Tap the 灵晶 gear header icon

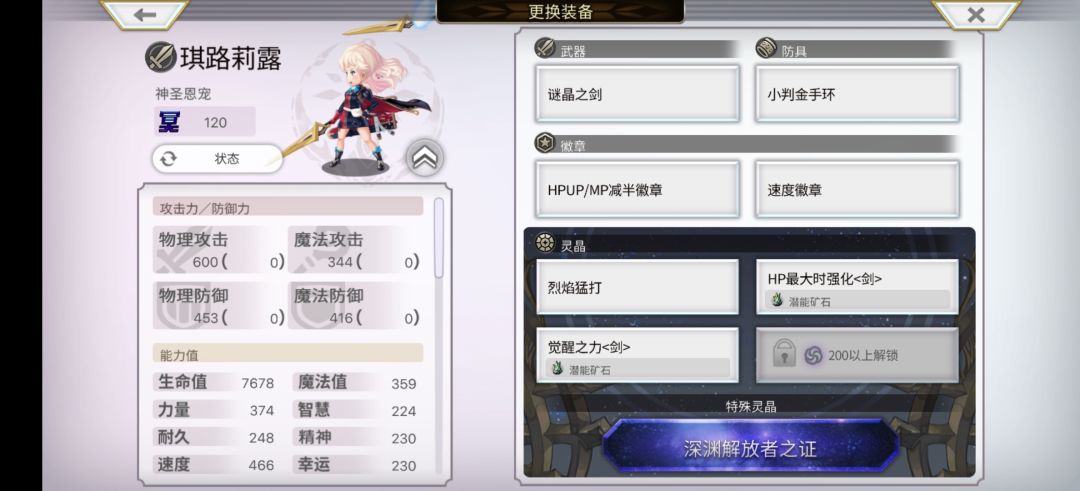point(546,242)
